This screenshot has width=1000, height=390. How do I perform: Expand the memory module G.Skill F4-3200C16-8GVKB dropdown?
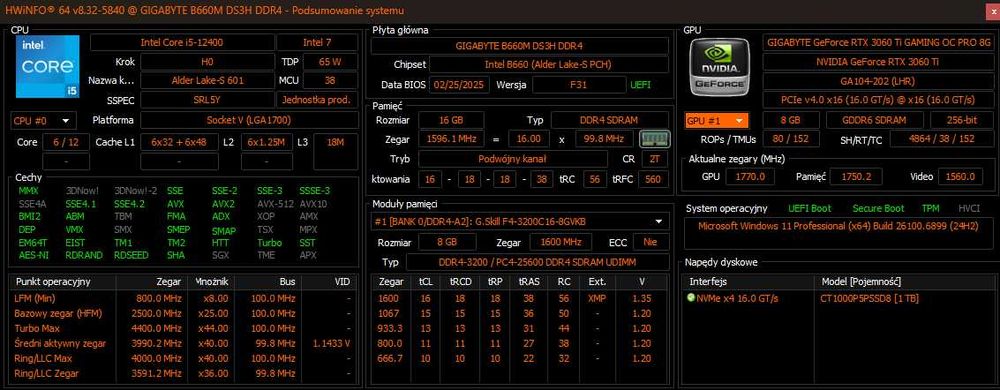pyautogui.click(x=520, y=221)
